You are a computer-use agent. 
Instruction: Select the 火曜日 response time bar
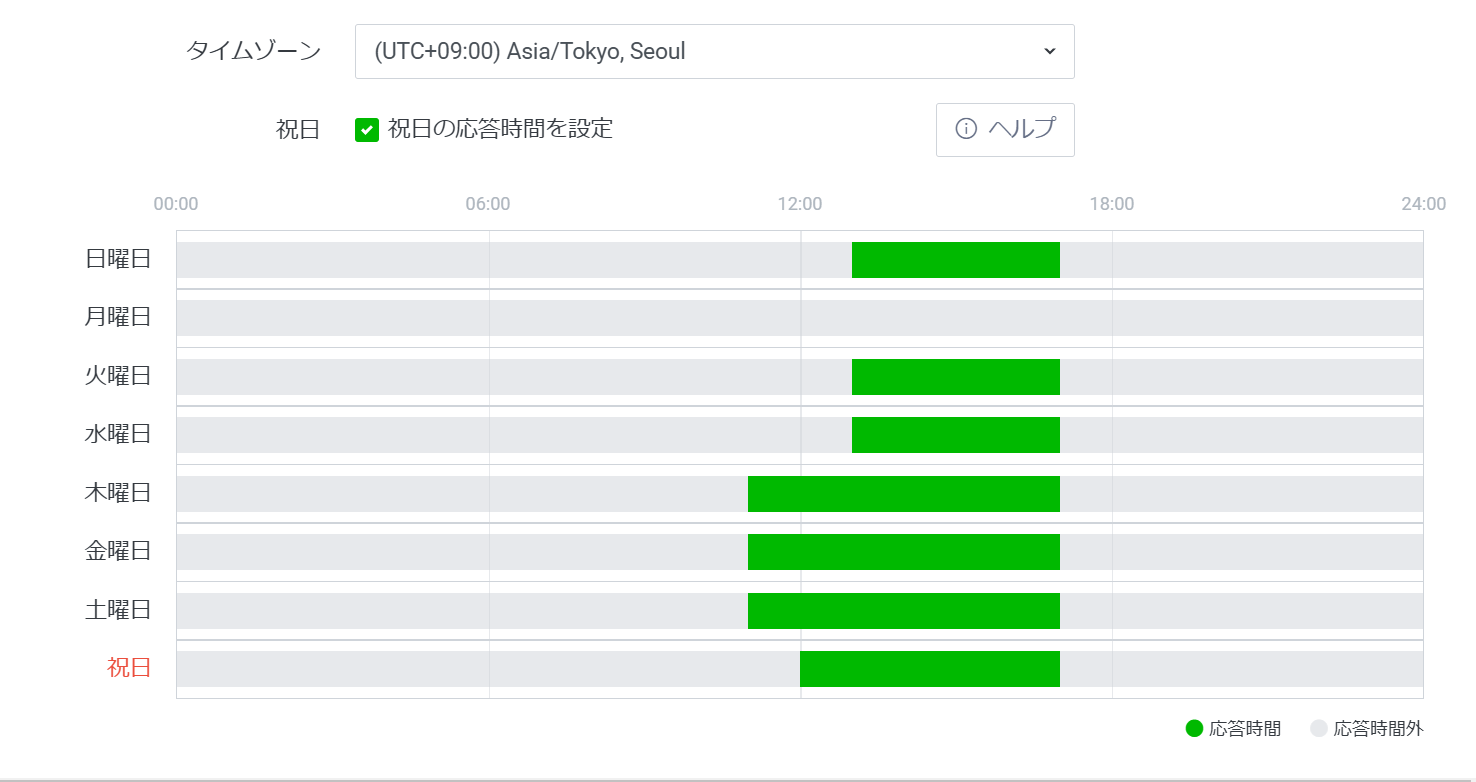click(x=955, y=376)
